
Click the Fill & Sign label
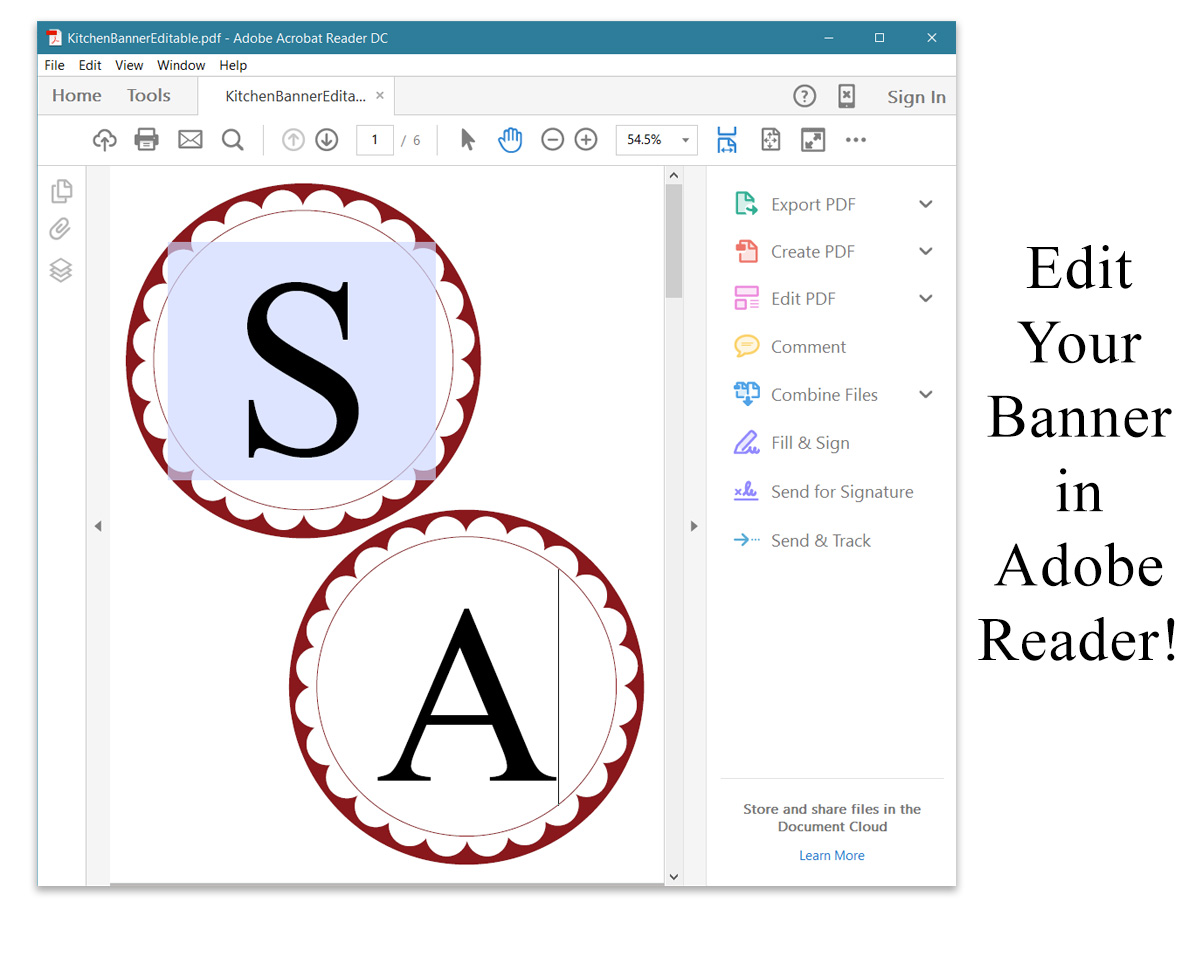tap(810, 443)
